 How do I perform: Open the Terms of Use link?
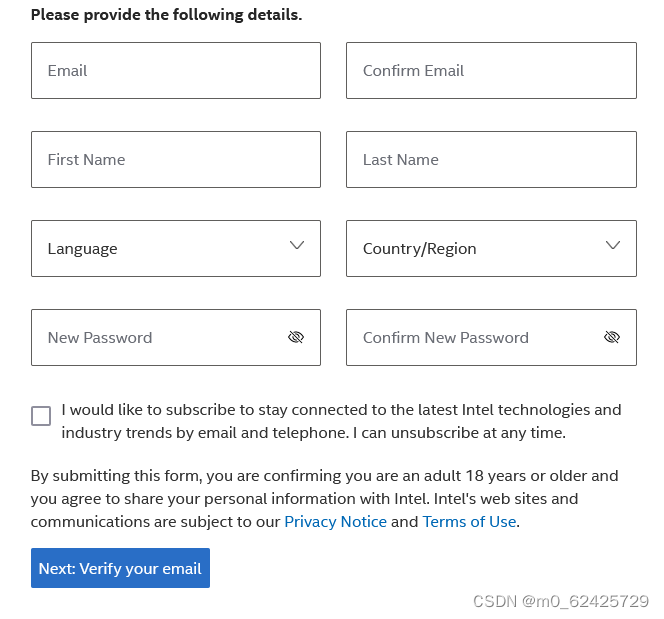tap(469, 521)
